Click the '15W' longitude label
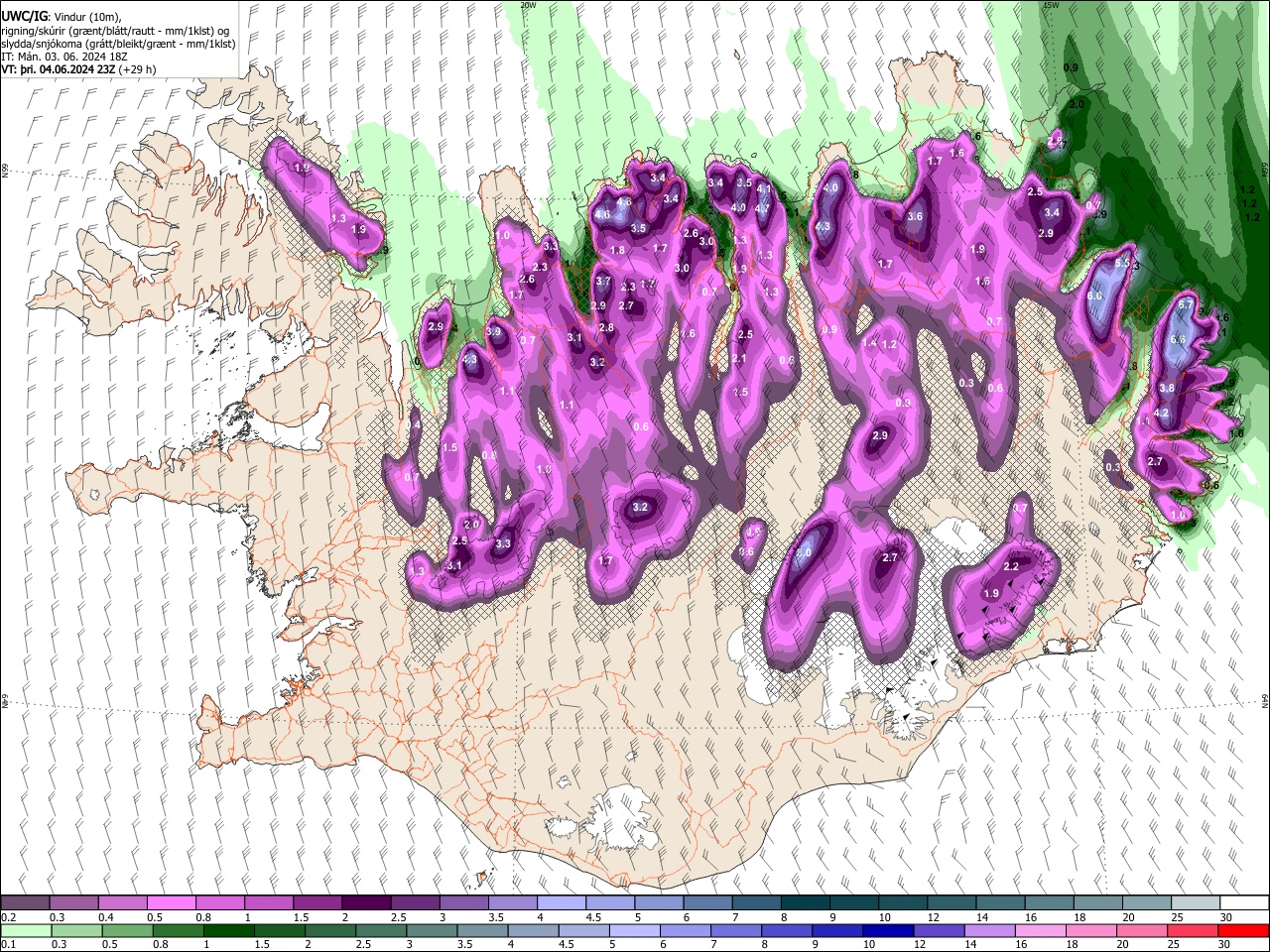This screenshot has height=952, width=1270. click(1052, 5)
